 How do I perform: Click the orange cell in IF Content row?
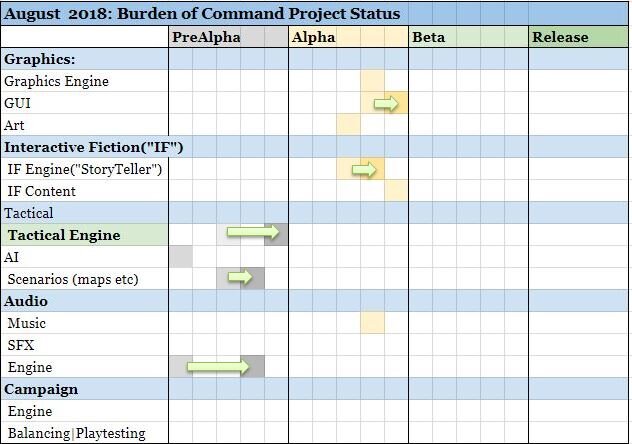(x=396, y=191)
